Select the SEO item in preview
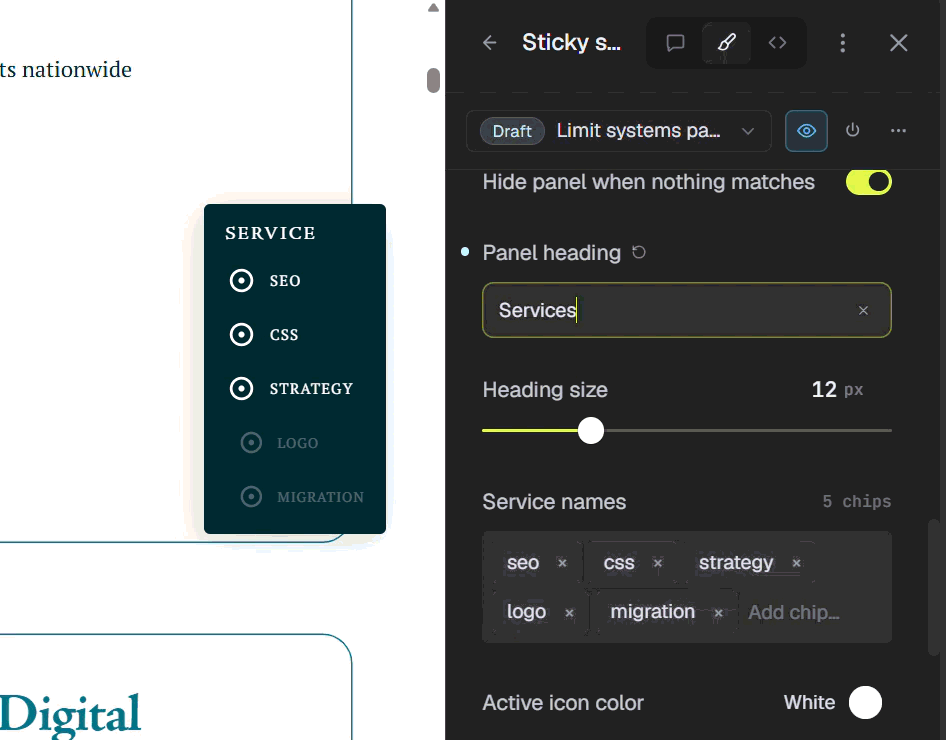946x740 pixels. pos(265,280)
